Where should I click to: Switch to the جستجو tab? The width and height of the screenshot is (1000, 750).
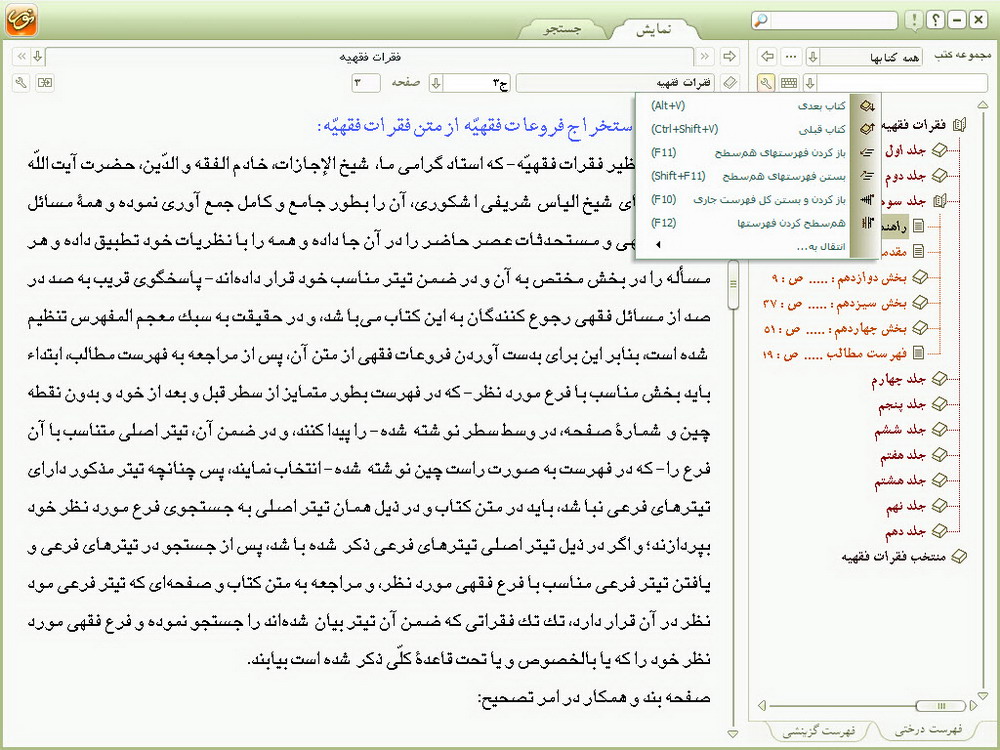coord(562,29)
